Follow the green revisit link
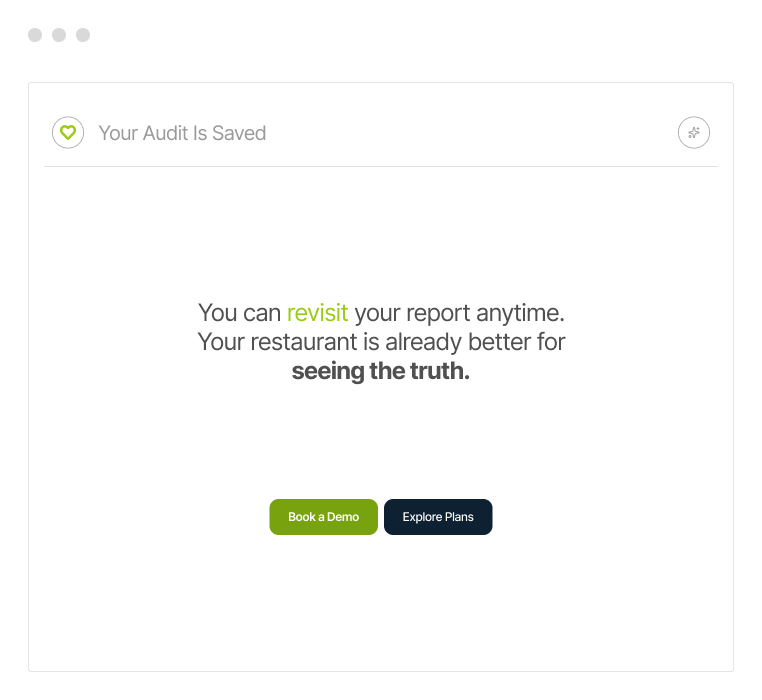 317,313
